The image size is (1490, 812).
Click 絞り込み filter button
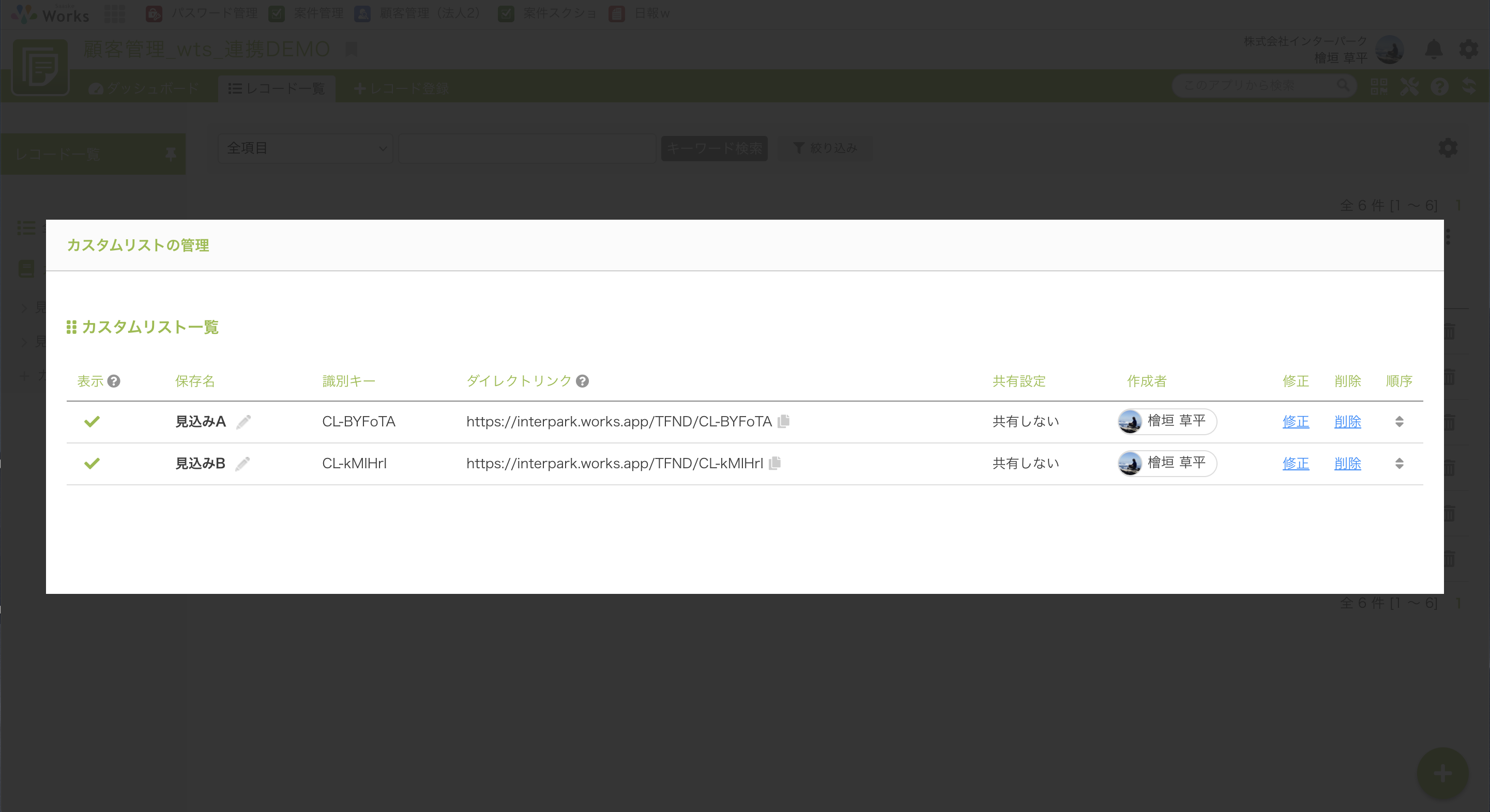pyautogui.click(x=826, y=149)
